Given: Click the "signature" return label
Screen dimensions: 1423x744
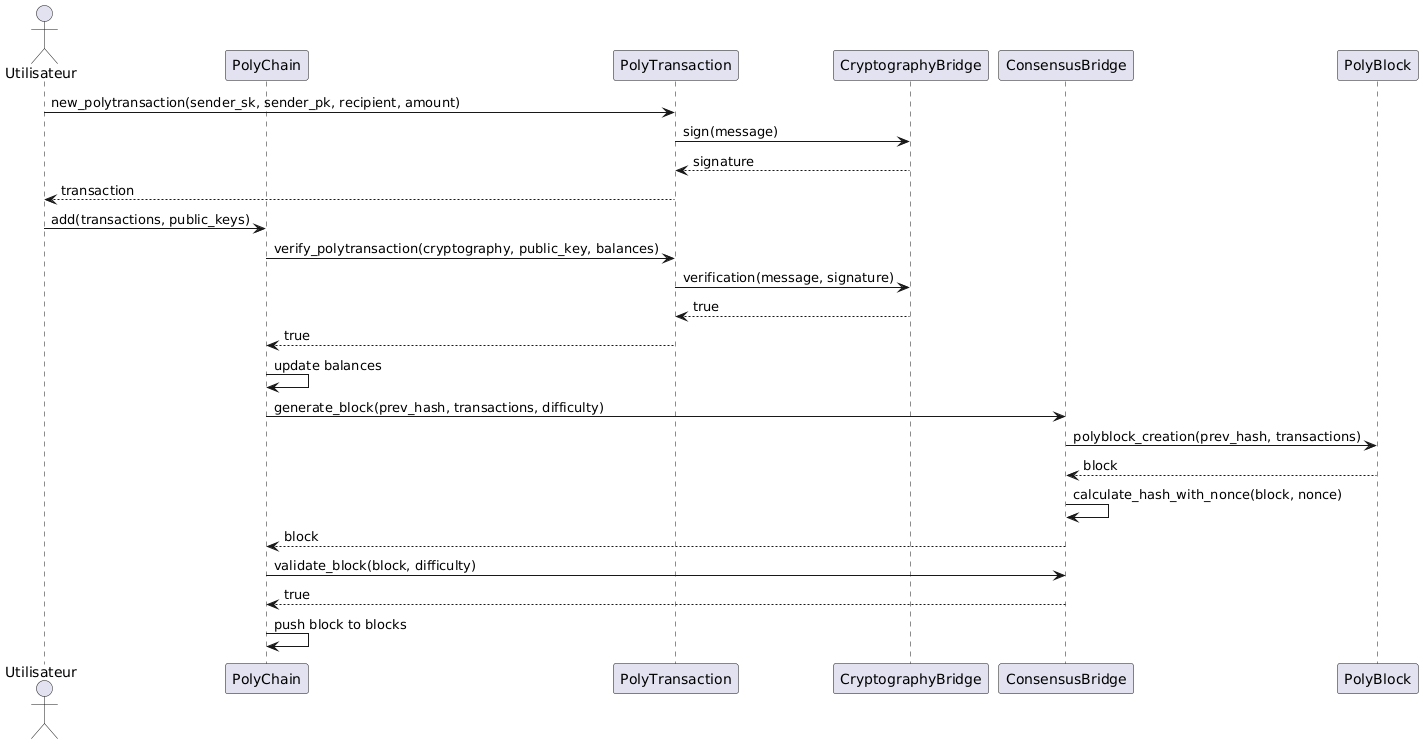Looking at the screenshot, I should (723, 162).
